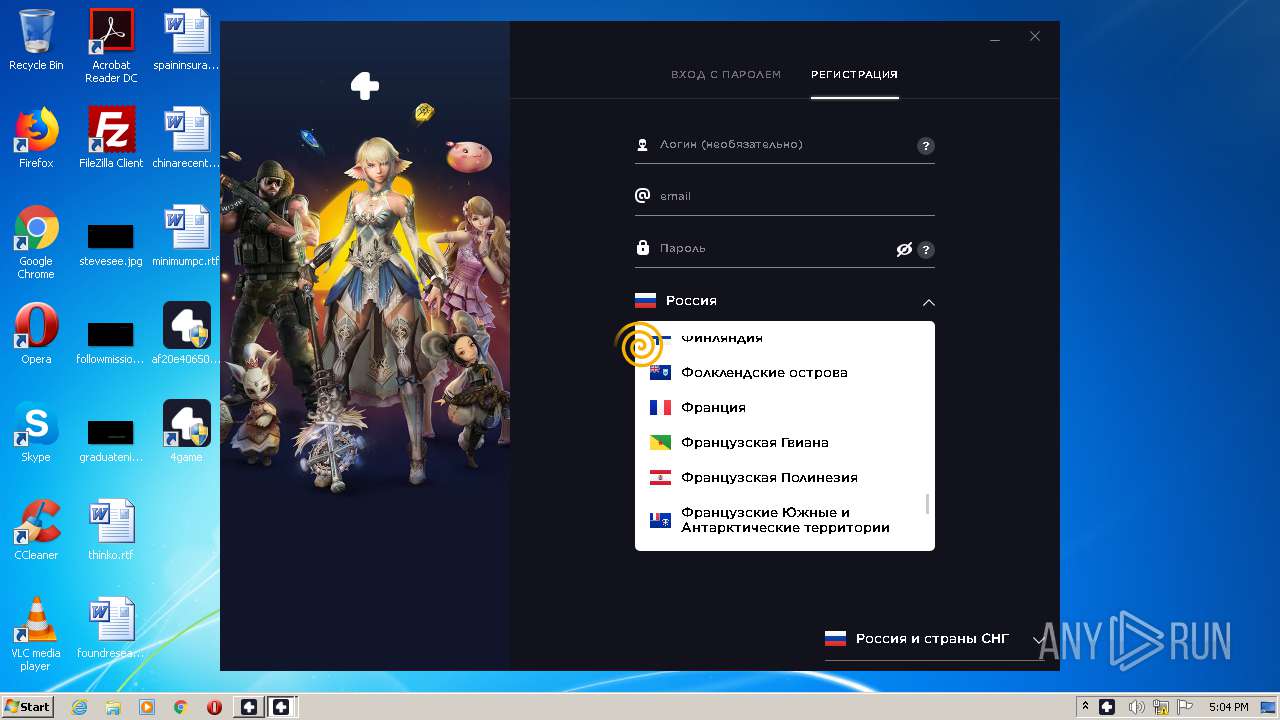Click the 4game plus logo
This screenshot has height=720, width=1280.
pyautogui.click(x=365, y=86)
